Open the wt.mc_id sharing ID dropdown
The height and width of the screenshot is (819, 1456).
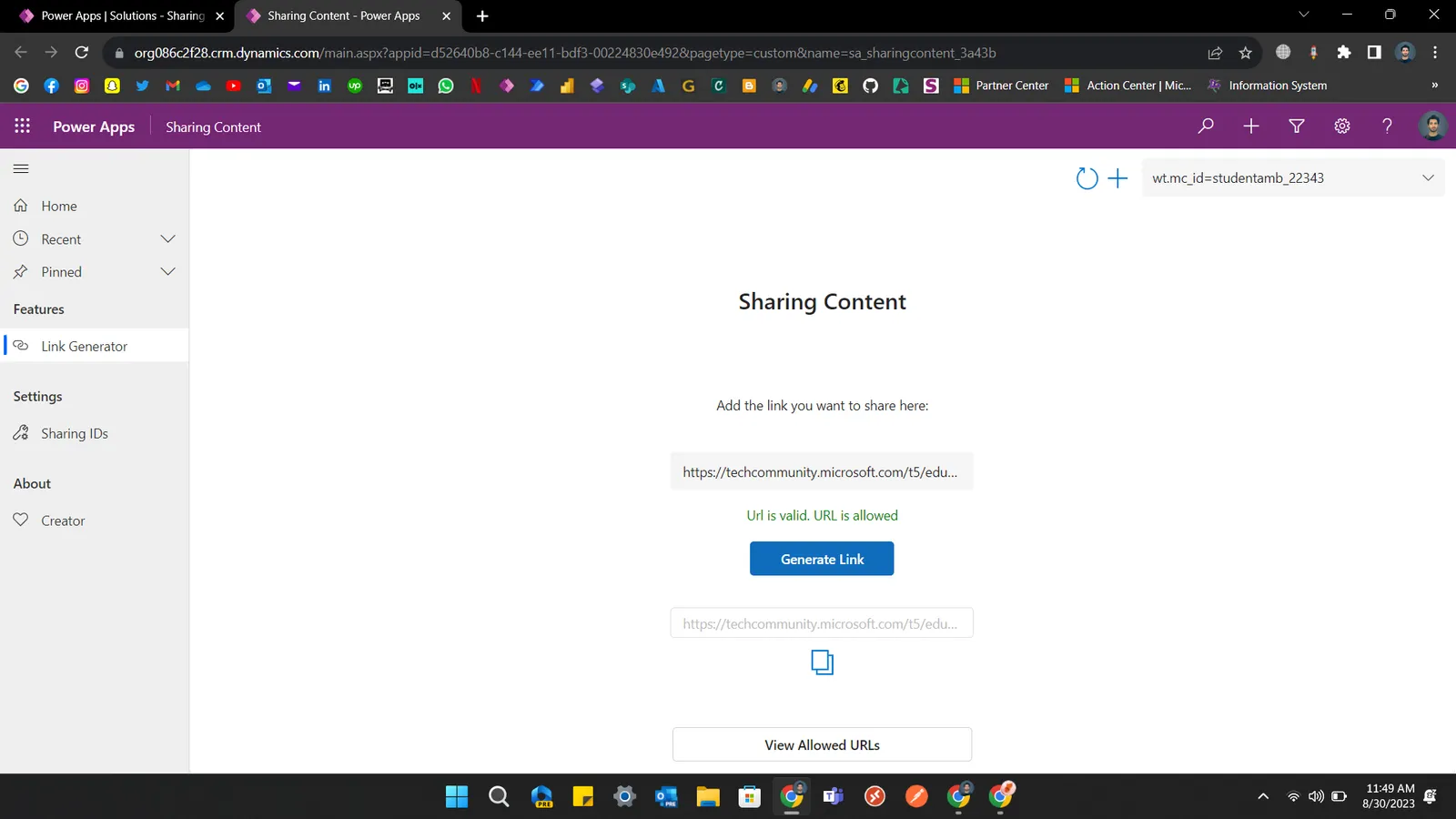click(1293, 178)
